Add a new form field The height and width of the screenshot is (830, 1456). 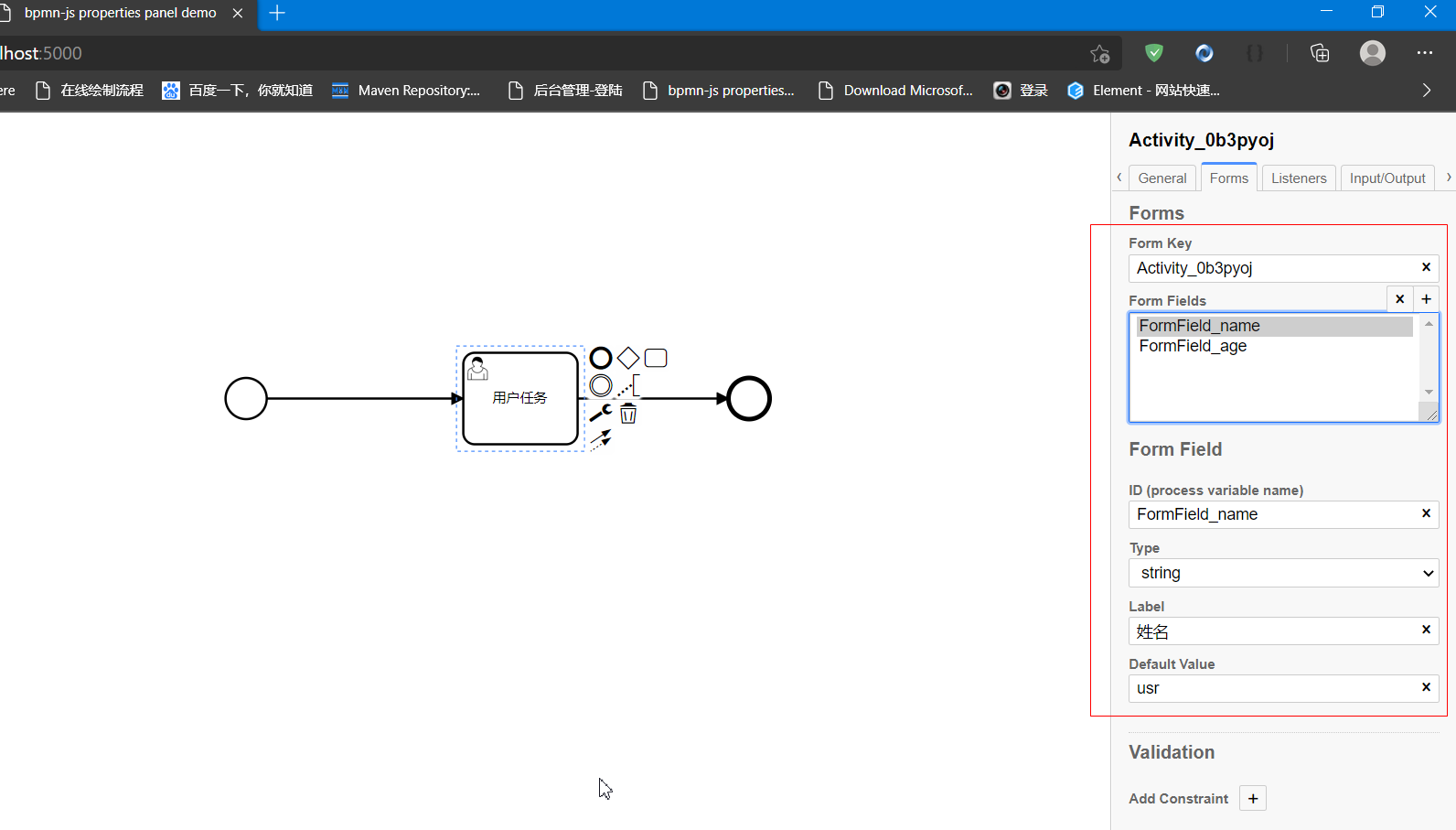click(x=1426, y=298)
